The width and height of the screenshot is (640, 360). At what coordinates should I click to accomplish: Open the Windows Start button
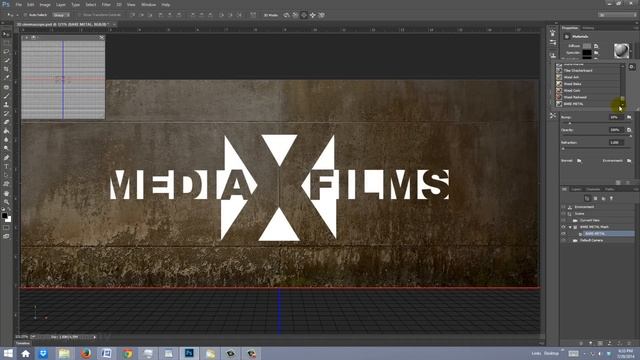[8, 353]
